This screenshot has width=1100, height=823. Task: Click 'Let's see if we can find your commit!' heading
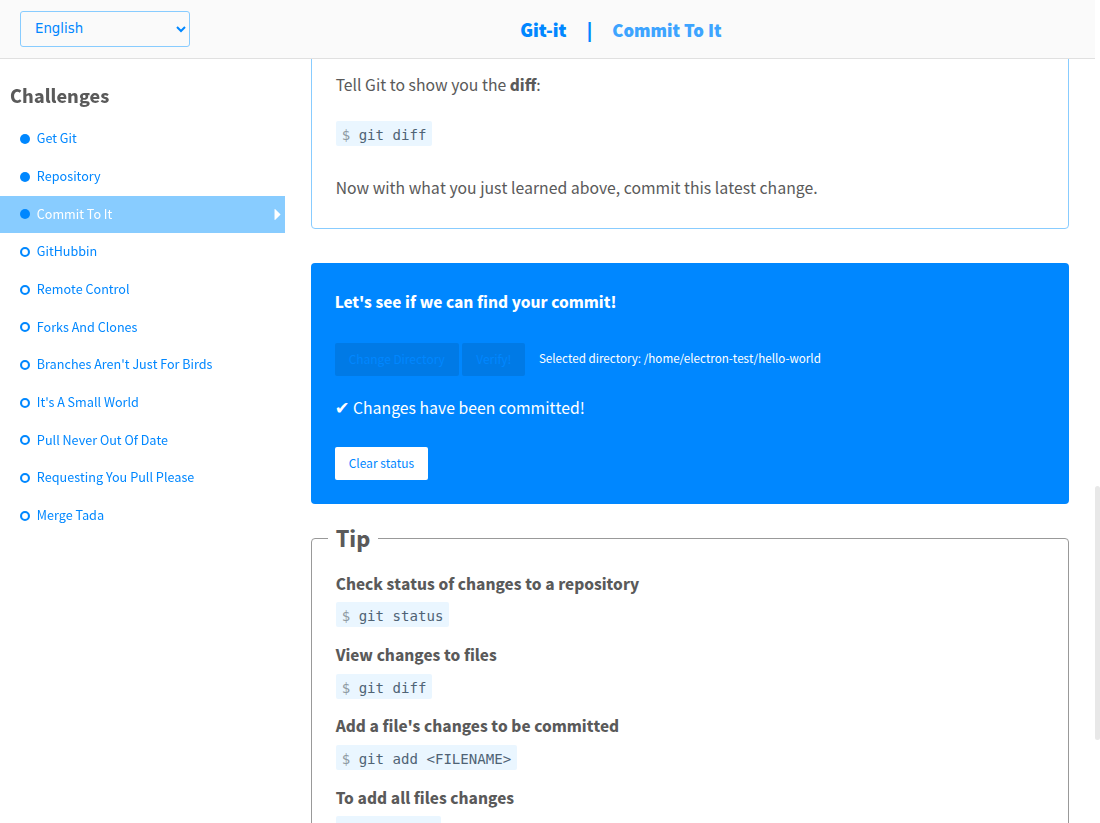[476, 302]
